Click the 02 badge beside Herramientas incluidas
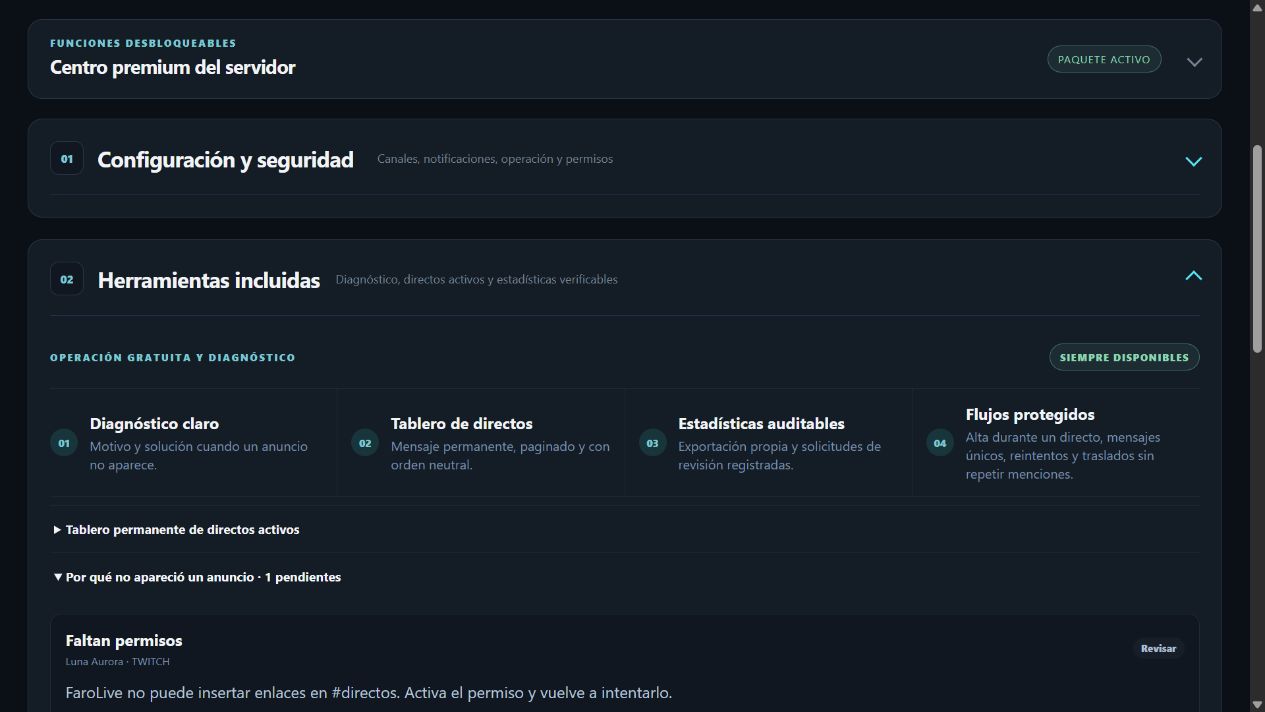Viewport: 1265px width, 712px height. (x=67, y=279)
